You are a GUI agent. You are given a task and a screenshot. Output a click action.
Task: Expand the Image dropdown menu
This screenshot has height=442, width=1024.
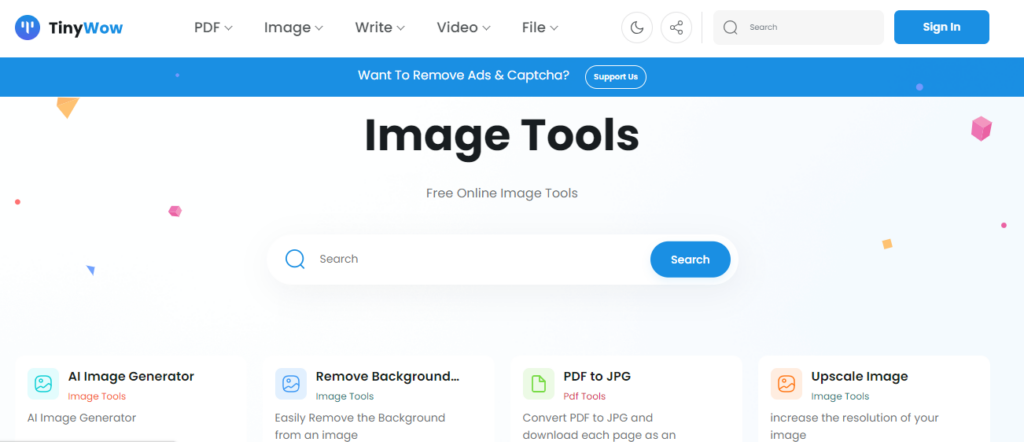click(293, 28)
